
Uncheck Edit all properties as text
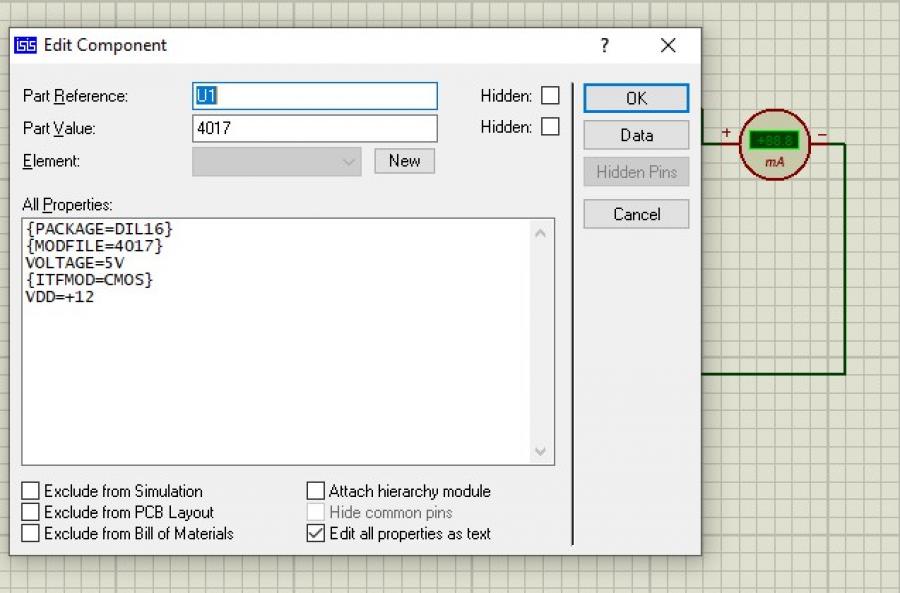click(316, 534)
